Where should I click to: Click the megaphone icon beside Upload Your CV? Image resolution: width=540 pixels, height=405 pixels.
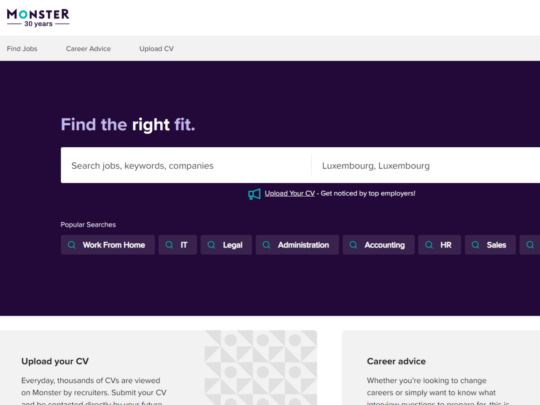click(254, 194)
